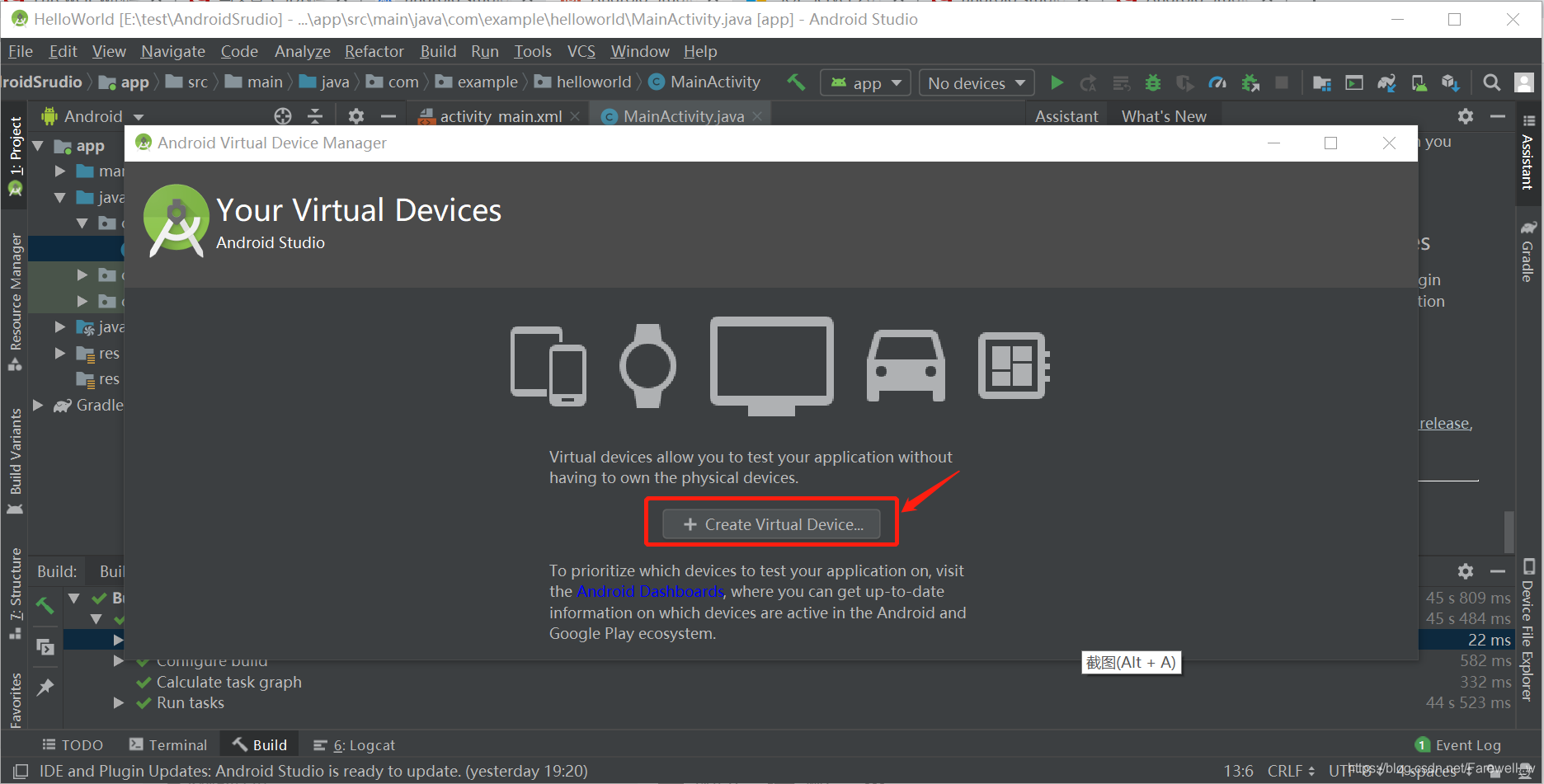
Task: Expand the Gradle Scripts tree node
Action: (38, 405)
